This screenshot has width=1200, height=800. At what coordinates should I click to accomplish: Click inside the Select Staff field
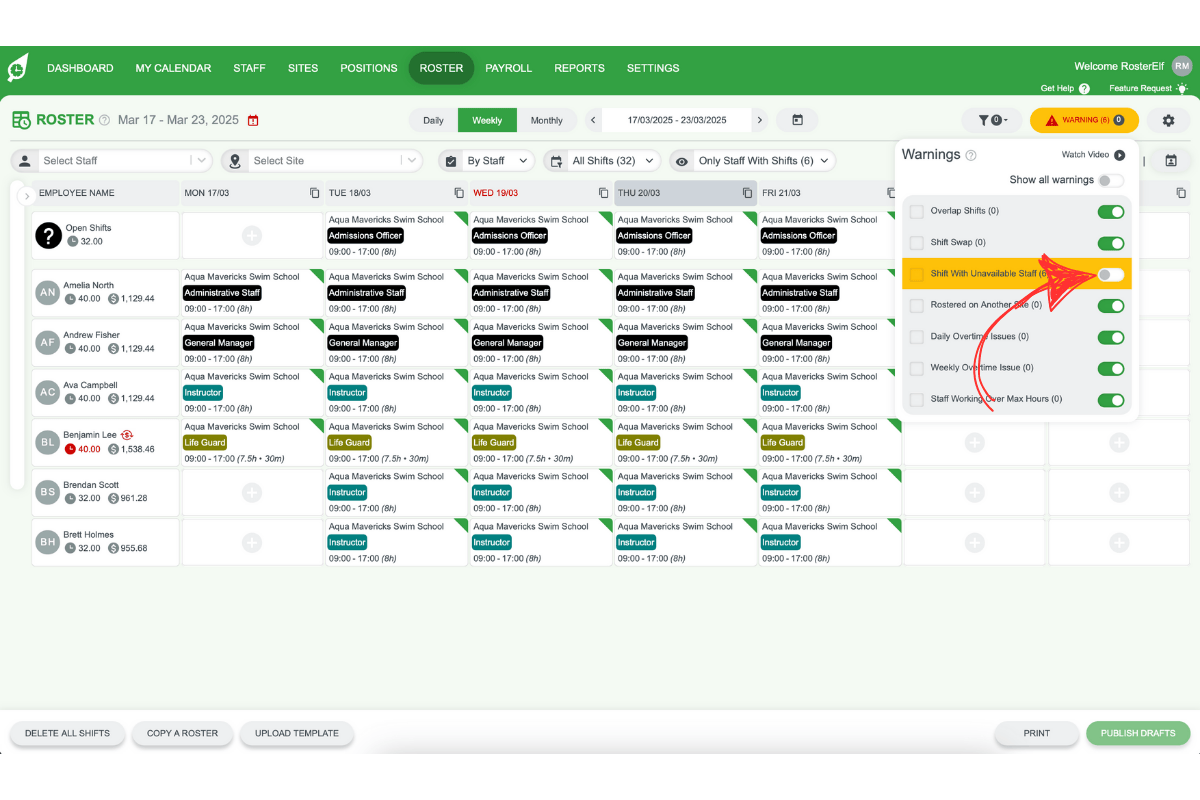[x=110, y=160]
